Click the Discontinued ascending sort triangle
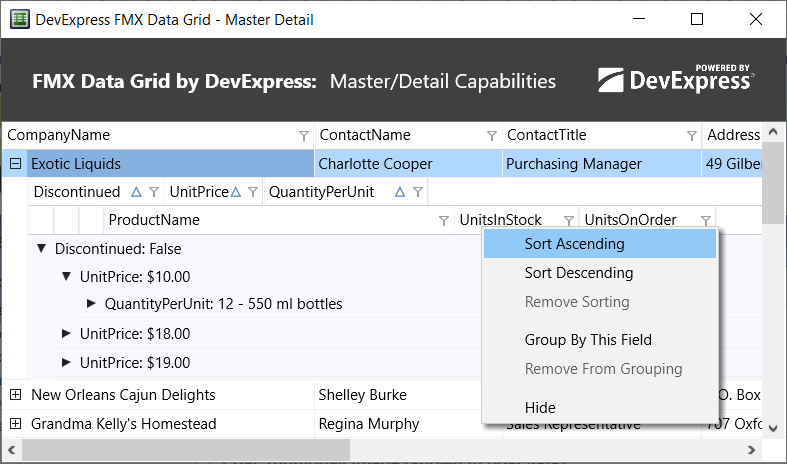The image size is (787, 464). tap(136, 191)
